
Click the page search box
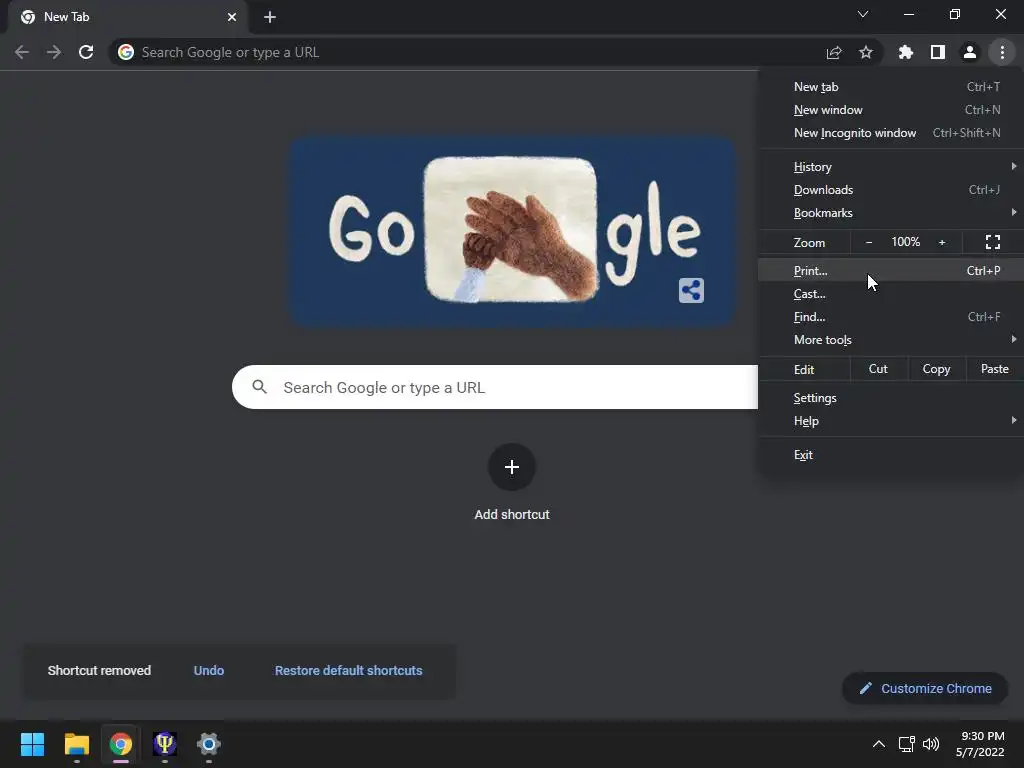(495, 387)
